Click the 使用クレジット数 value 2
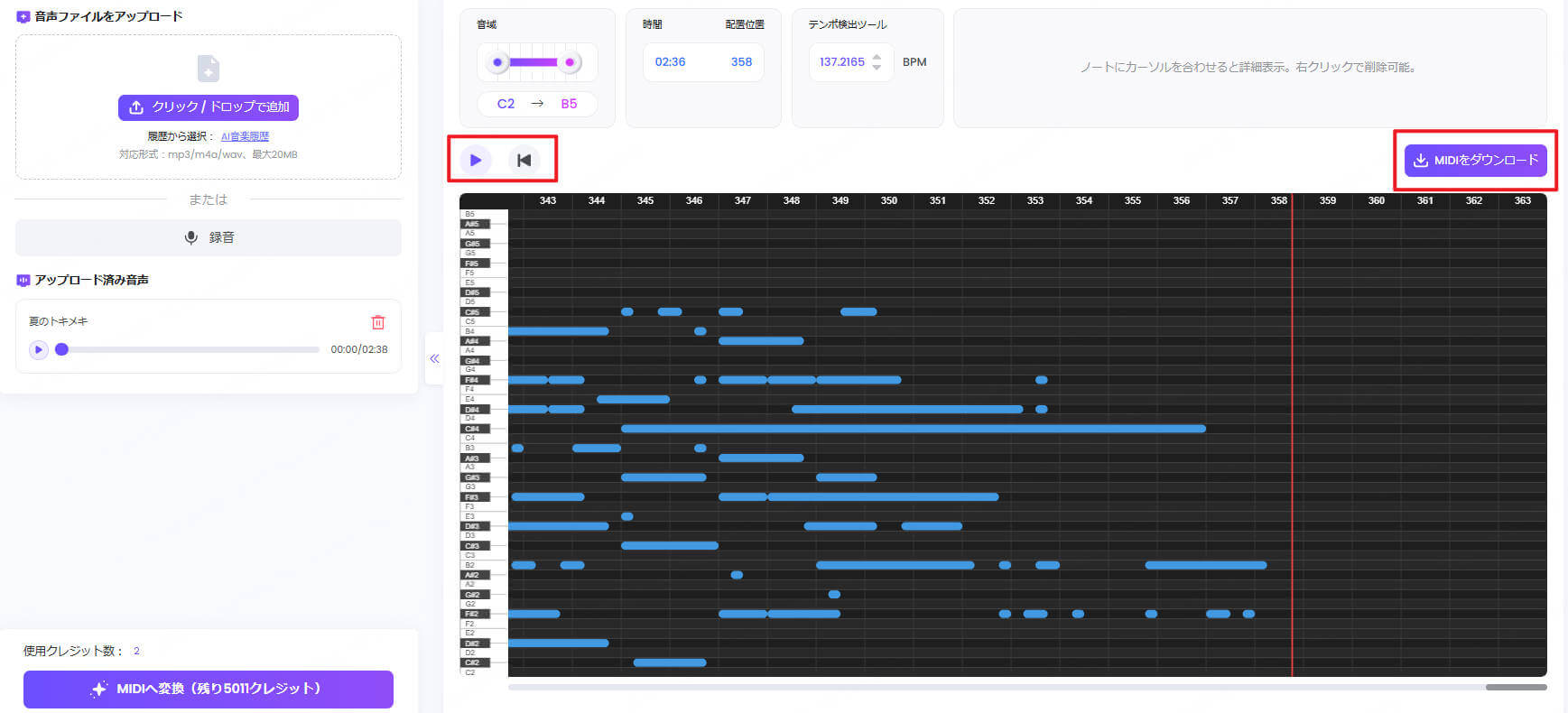Screen dimensions: 1568x713 click(x=136, y=651)
